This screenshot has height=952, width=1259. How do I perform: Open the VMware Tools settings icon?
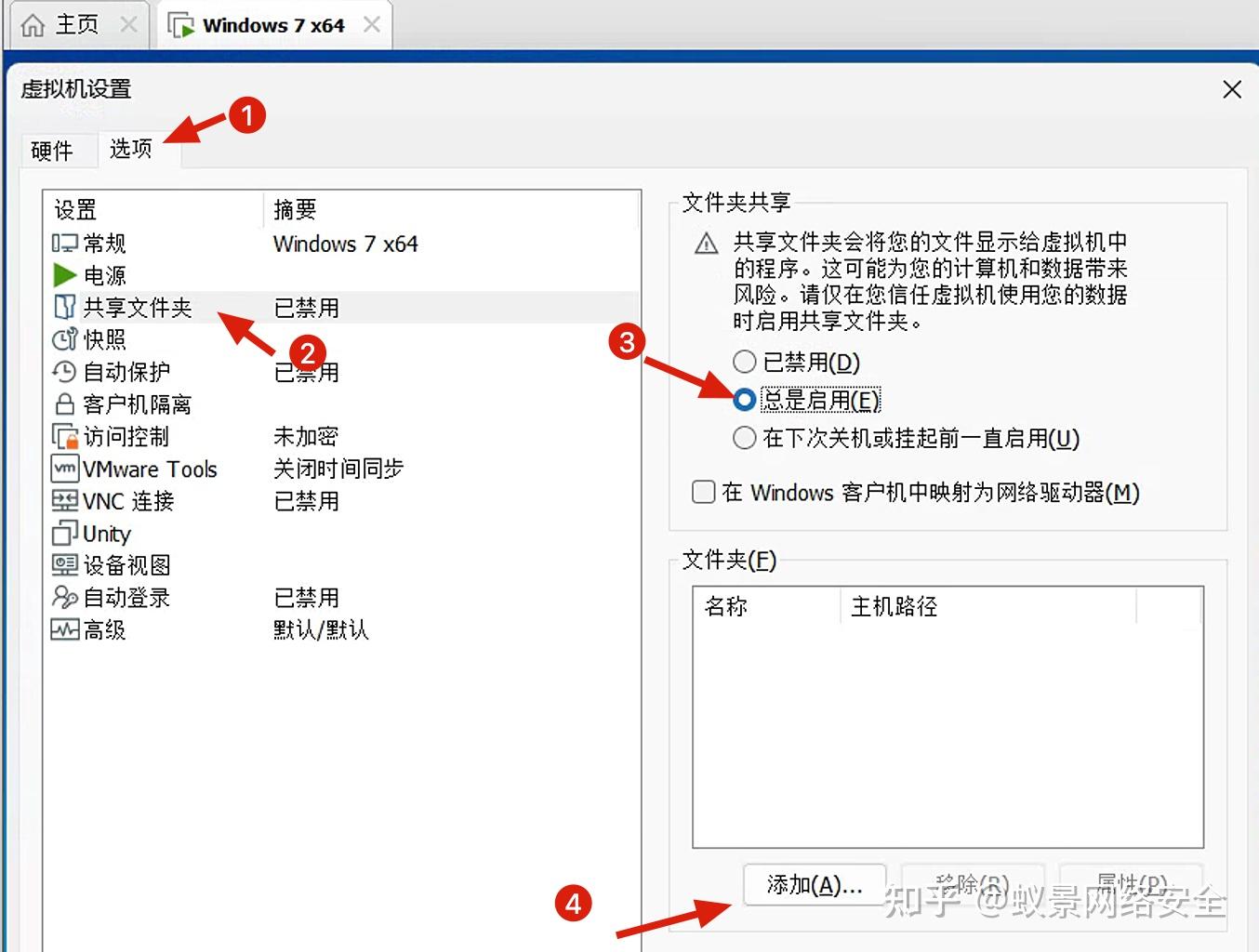click(x=63, y=469)
